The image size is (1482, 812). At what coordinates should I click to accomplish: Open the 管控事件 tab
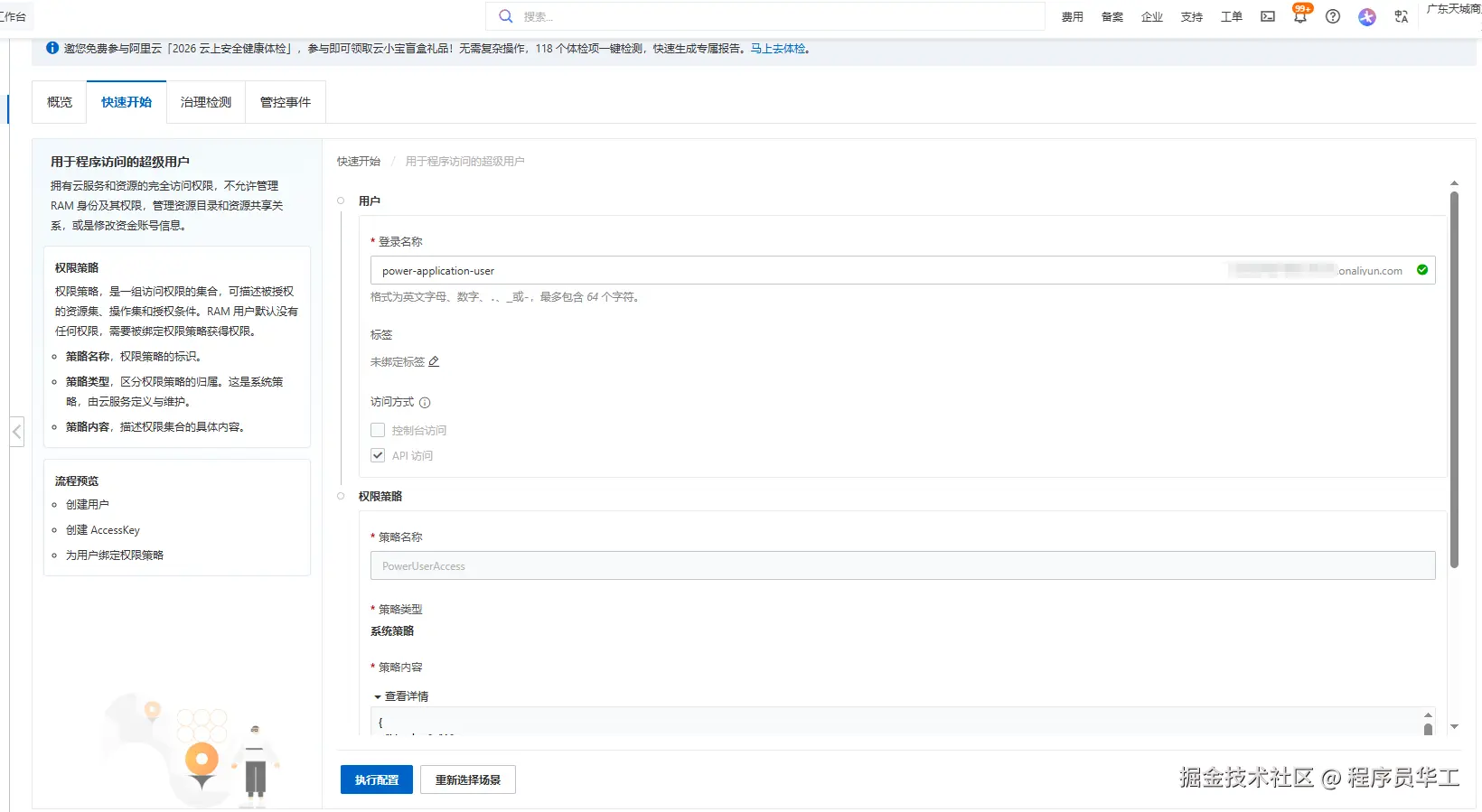click(286, 102)
